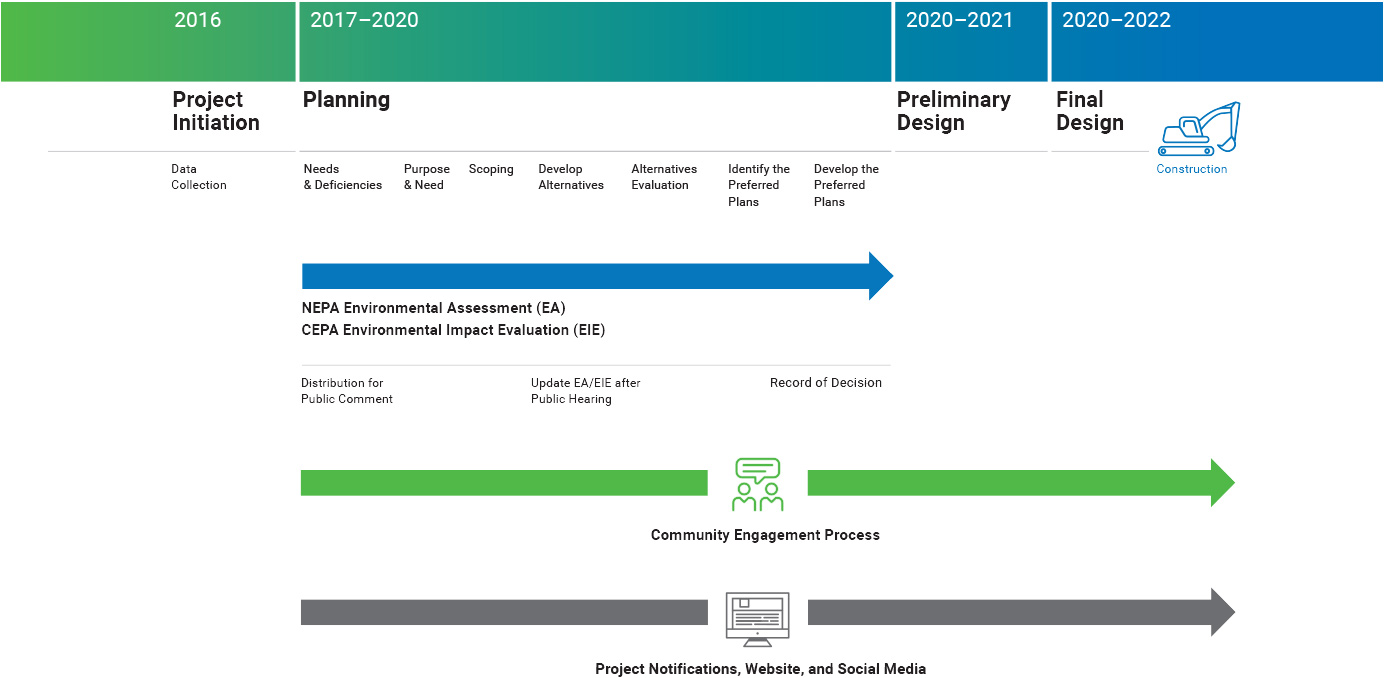The height and width of the screenshot is (678, 1384).
Task: Click the website computer monitor icon
Action: (x=757, y=619)
